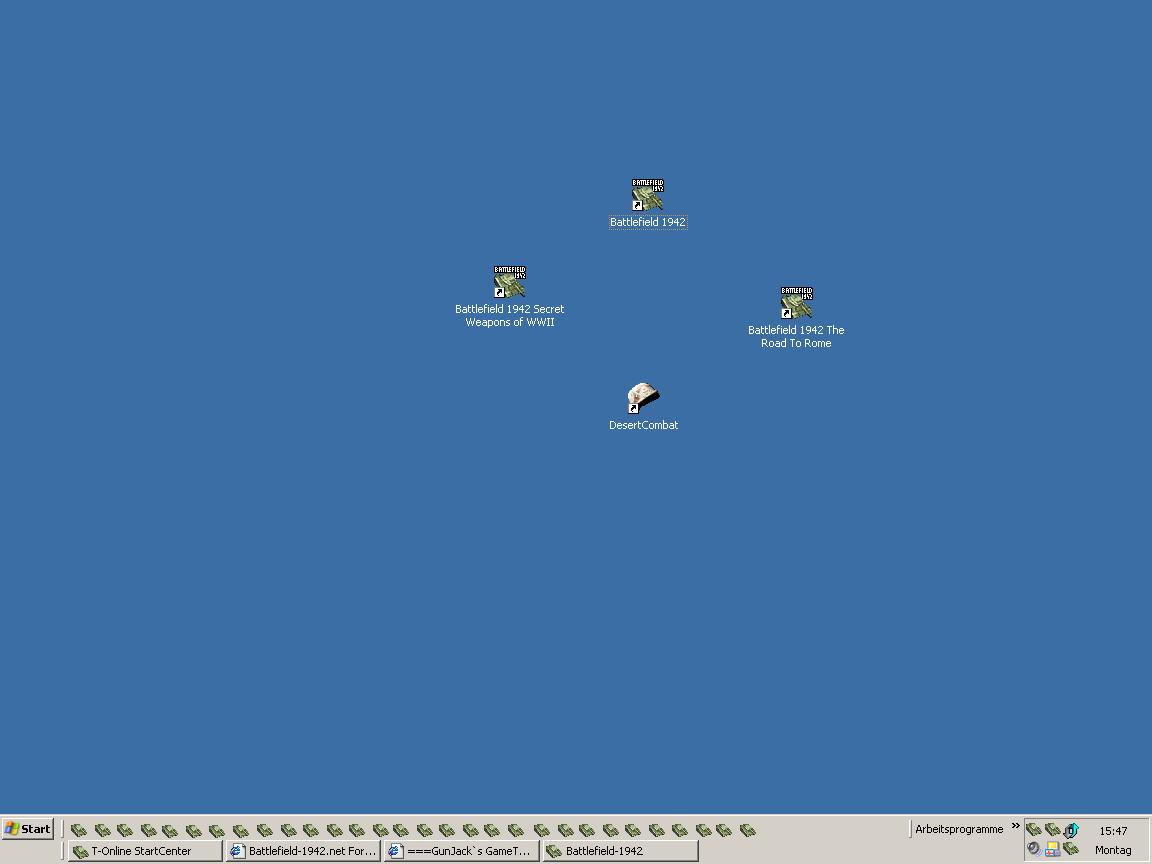
Task: Expand the Arbeitsprogramme toolbar overflow chevron
Action: point(1015,827)
